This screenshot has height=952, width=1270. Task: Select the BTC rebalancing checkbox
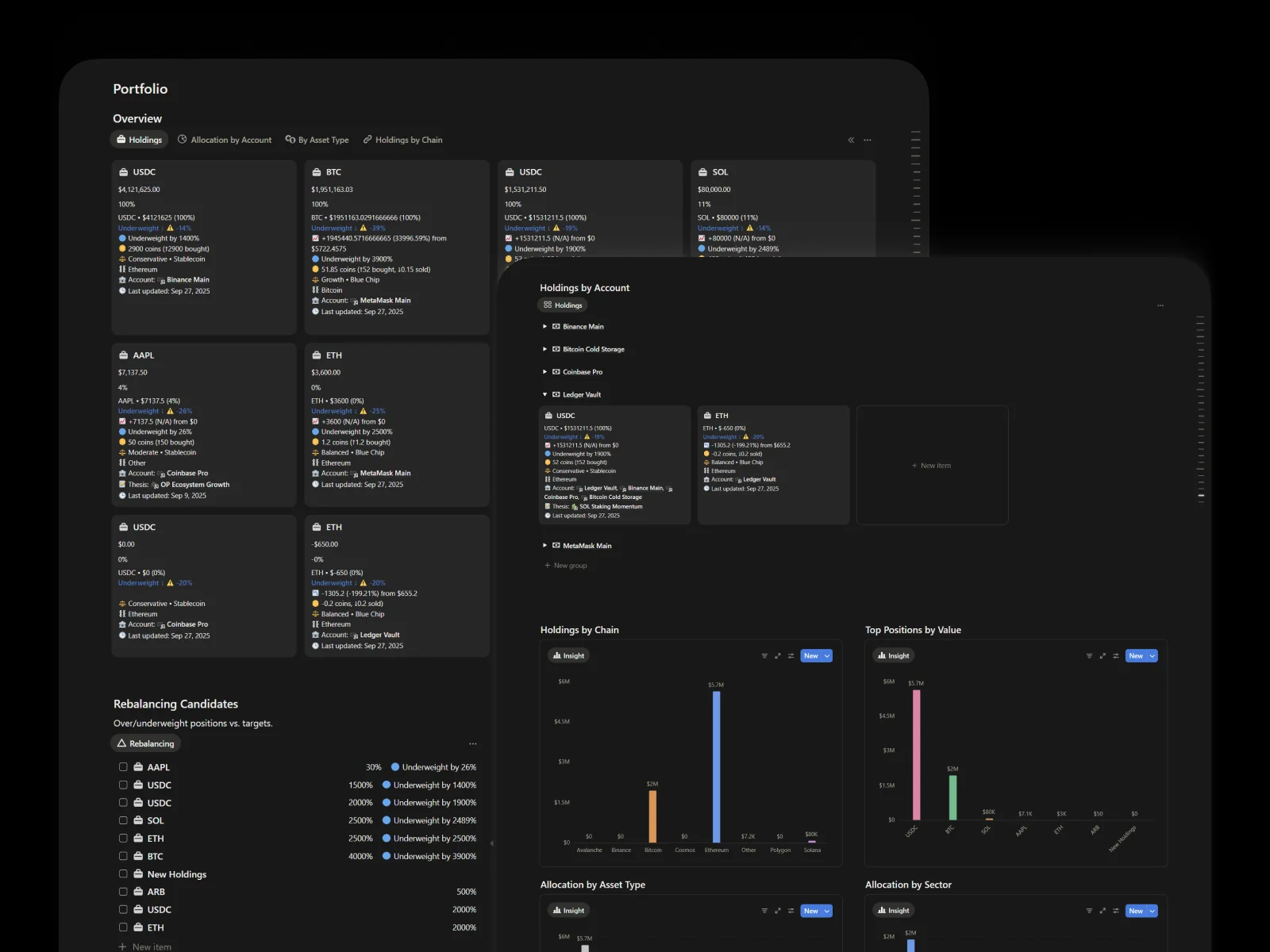coord(123,856)
